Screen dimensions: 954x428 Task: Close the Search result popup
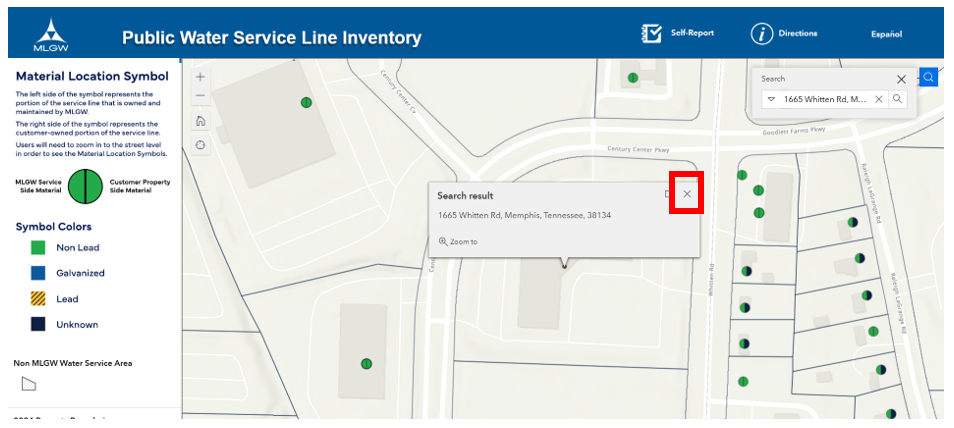(687, 194)
